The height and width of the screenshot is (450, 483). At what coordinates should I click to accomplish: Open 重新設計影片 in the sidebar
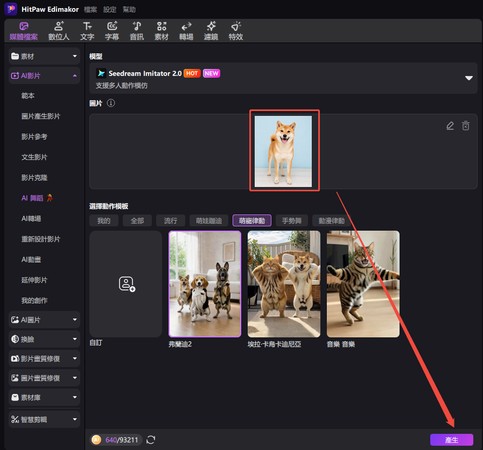[41, 239]
